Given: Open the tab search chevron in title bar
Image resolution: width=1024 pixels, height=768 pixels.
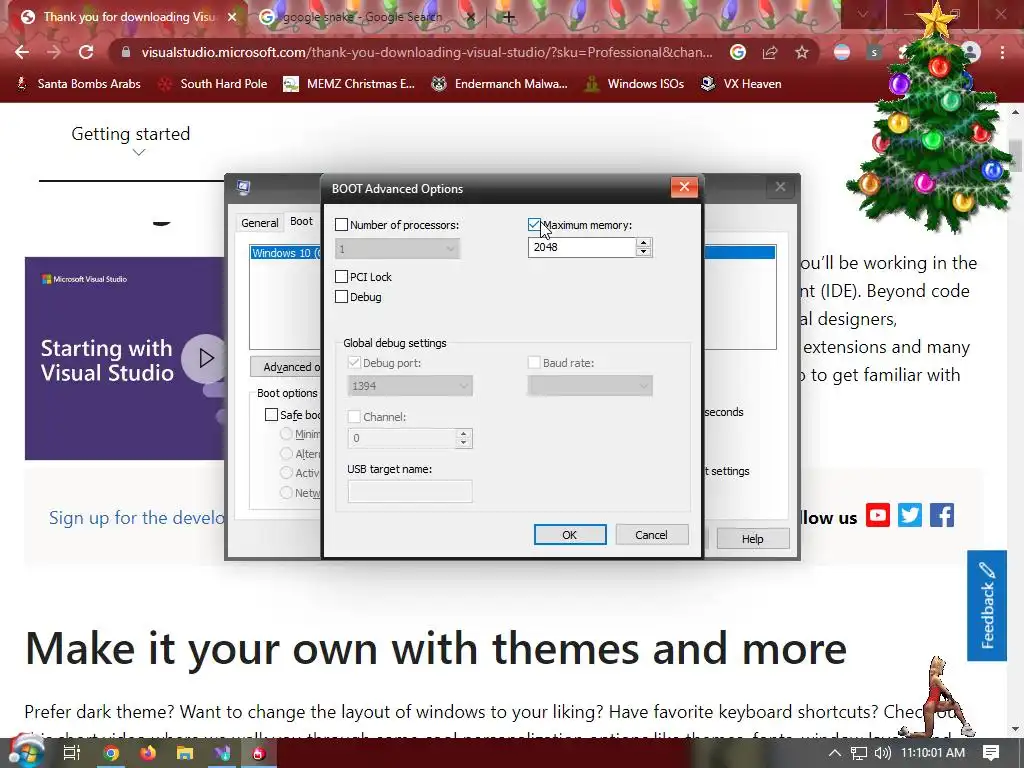Looking at the screenshot, I should [x=863, y=14].
